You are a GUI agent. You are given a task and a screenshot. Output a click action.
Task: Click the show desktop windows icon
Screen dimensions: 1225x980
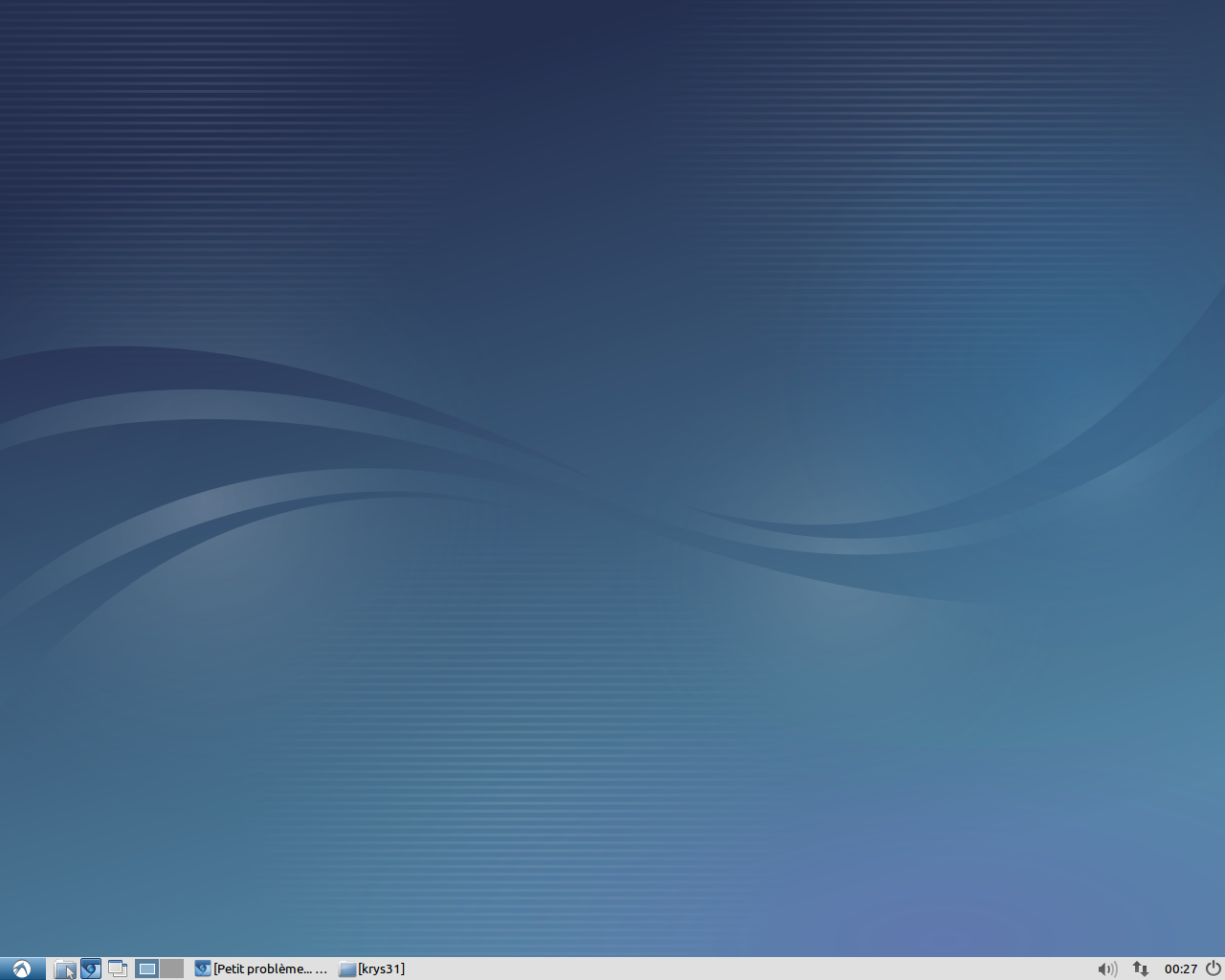point(118,969)
